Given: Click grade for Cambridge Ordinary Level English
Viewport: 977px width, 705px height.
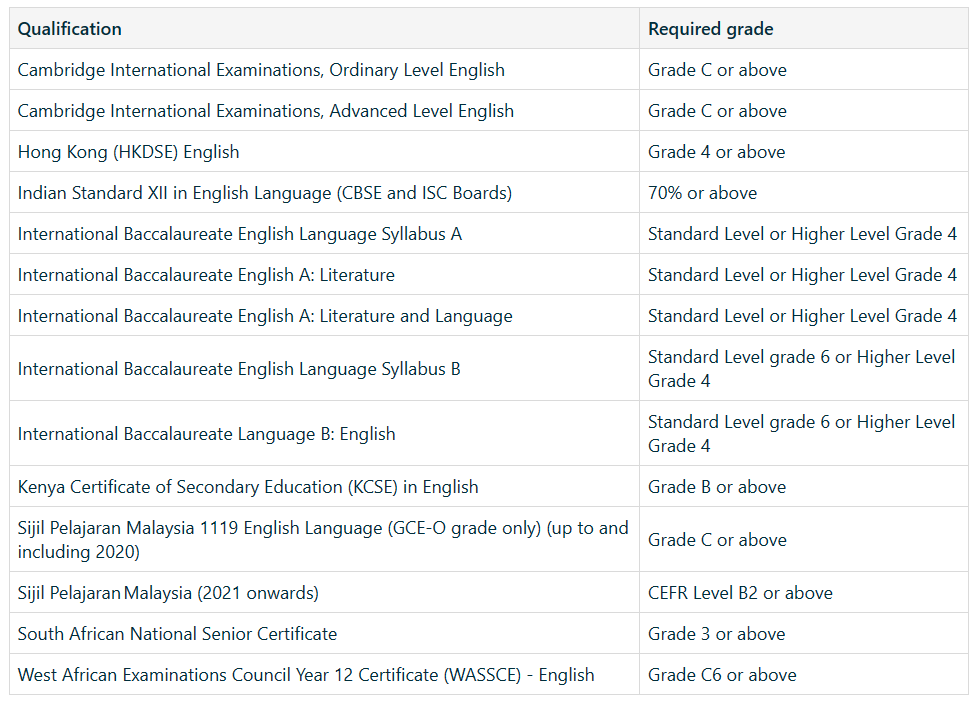Looking at the screenshot, I should tap(804, 69).
